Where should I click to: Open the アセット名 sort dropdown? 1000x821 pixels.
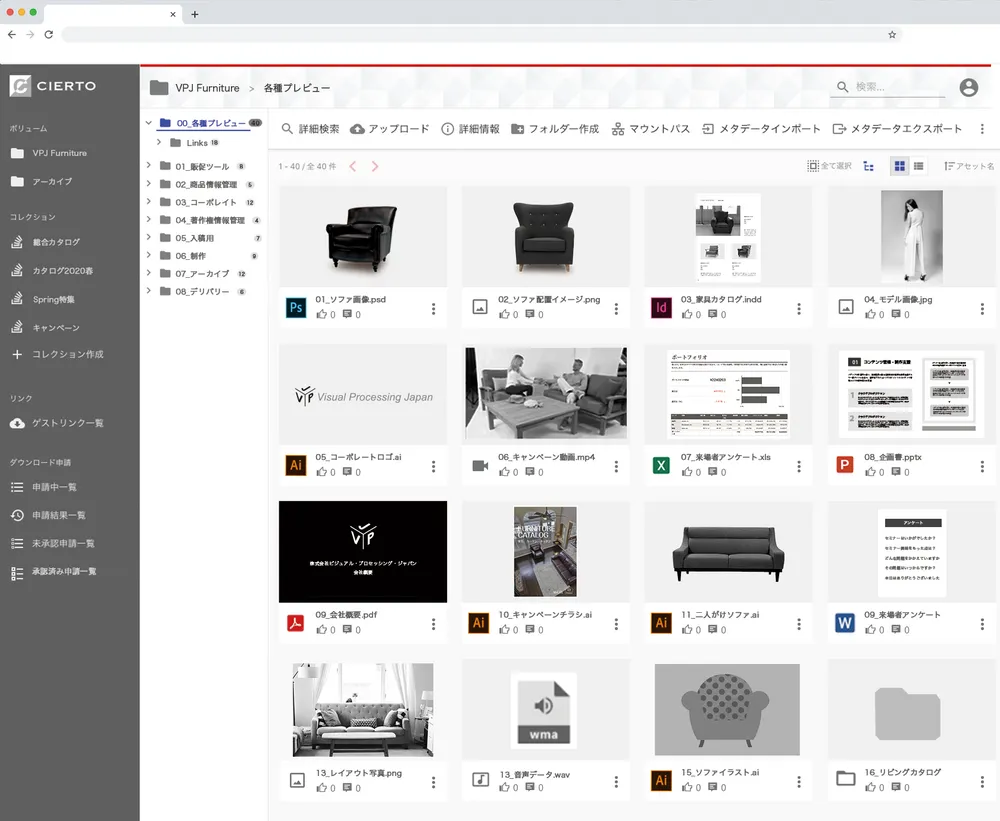[968, 166]
